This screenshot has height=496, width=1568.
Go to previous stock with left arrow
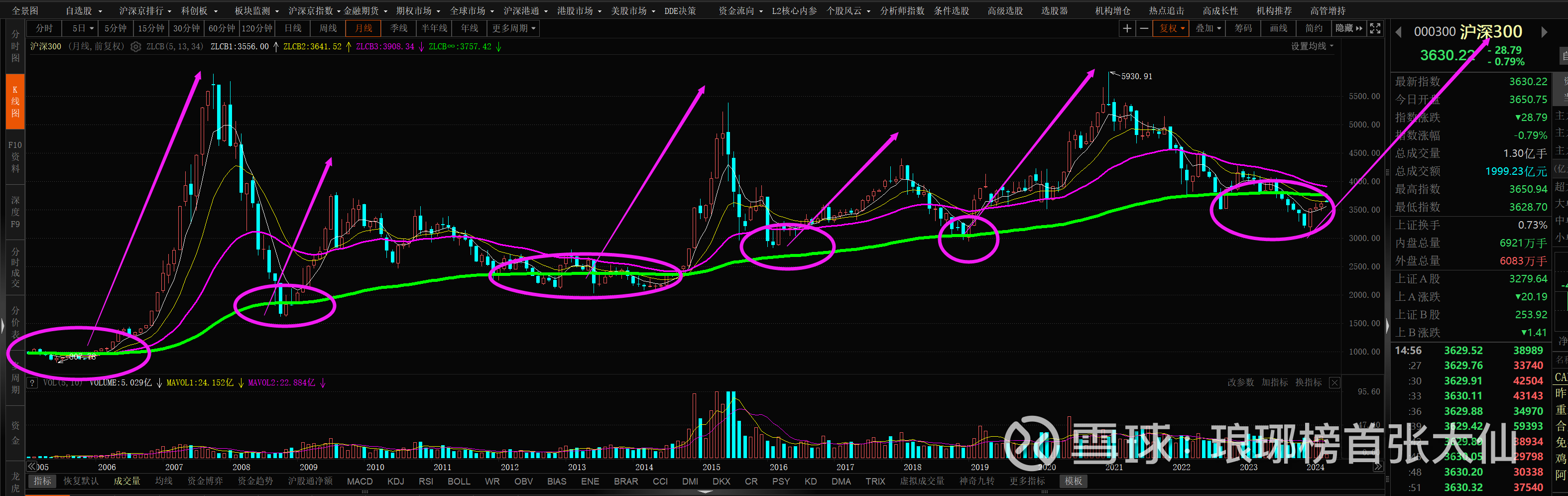point(1398,32)
